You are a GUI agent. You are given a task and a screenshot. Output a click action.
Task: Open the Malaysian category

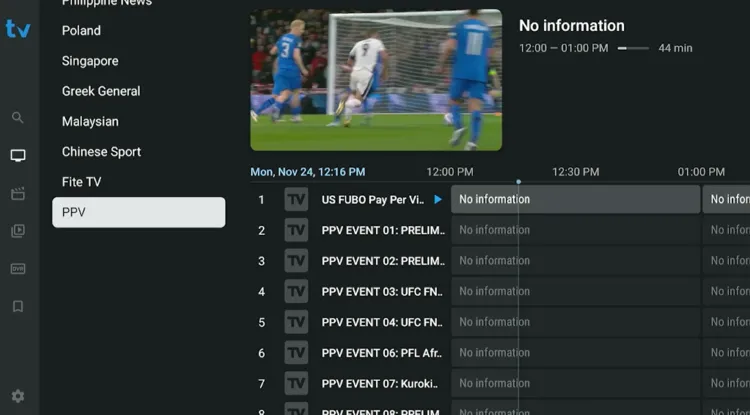click(90, 122)
